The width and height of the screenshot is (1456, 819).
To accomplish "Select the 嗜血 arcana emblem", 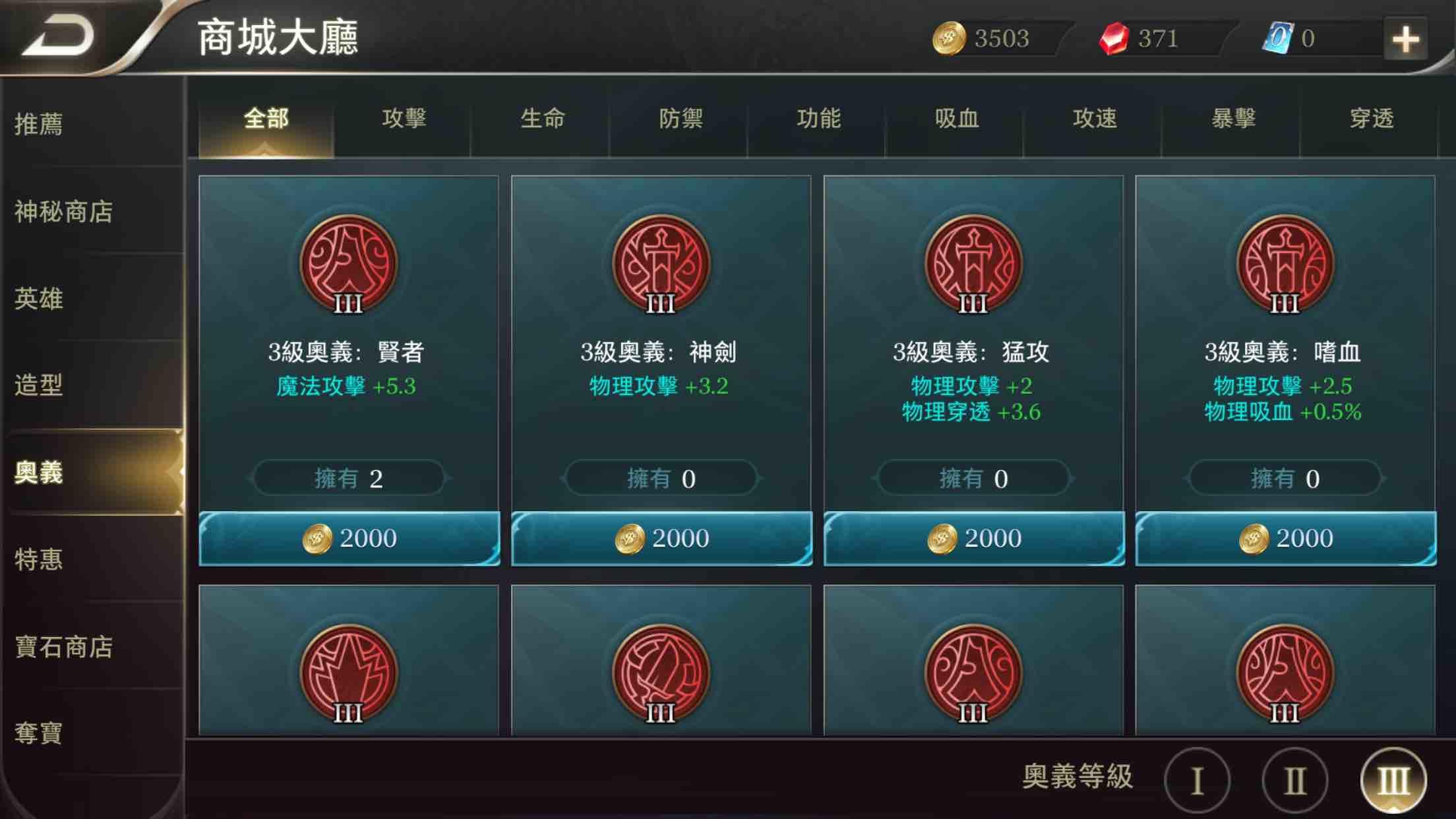I will coord(1285,264).
